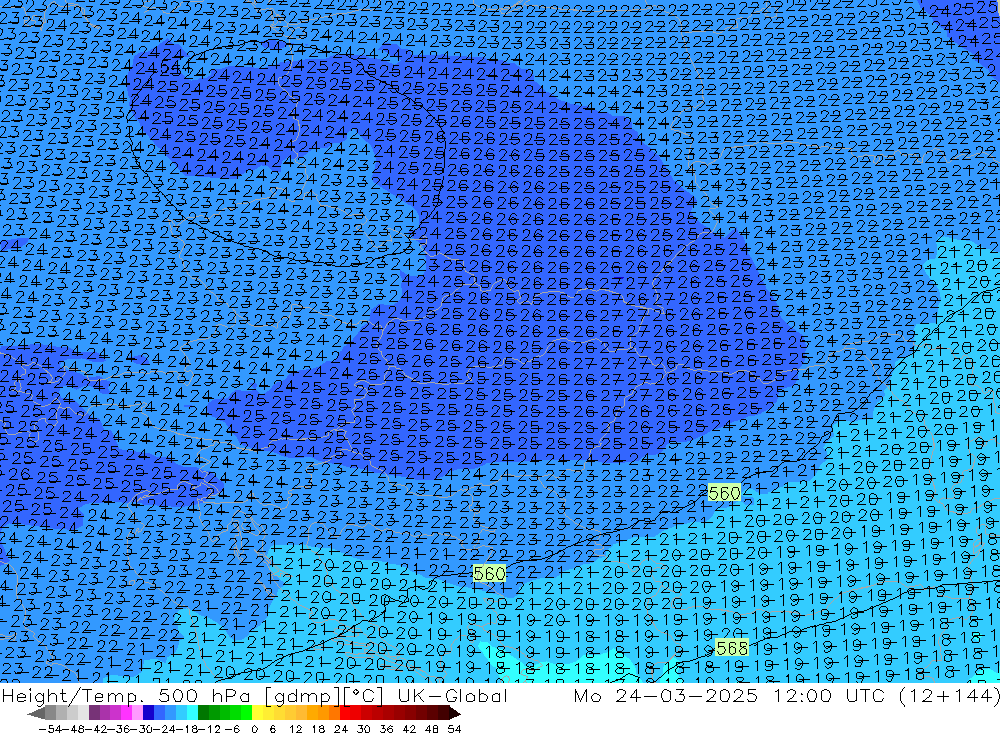Click the 568 contour label
This screenshot has width=1000, height=733.
[x=732, y=648]
